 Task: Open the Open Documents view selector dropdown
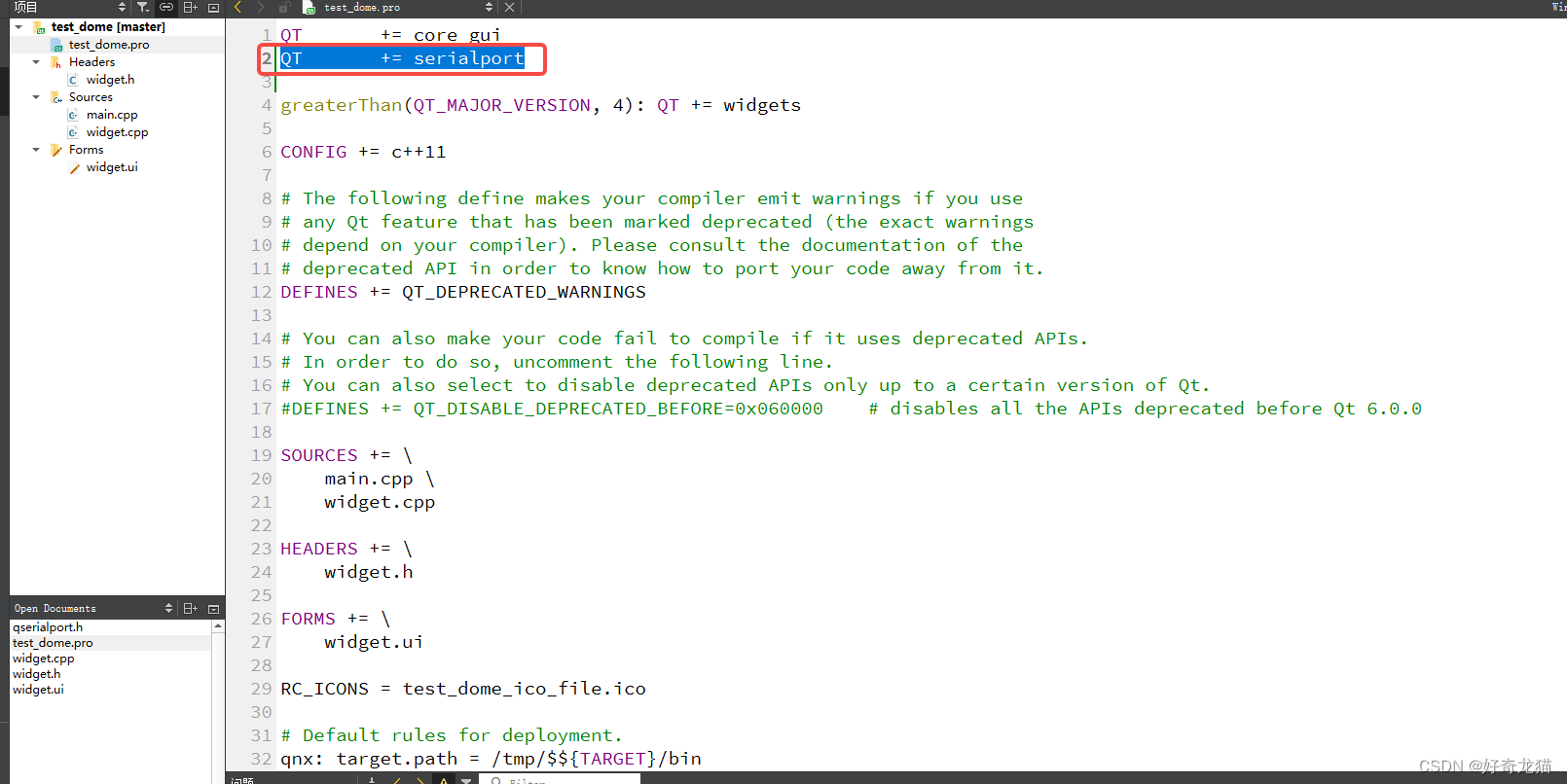168,608
